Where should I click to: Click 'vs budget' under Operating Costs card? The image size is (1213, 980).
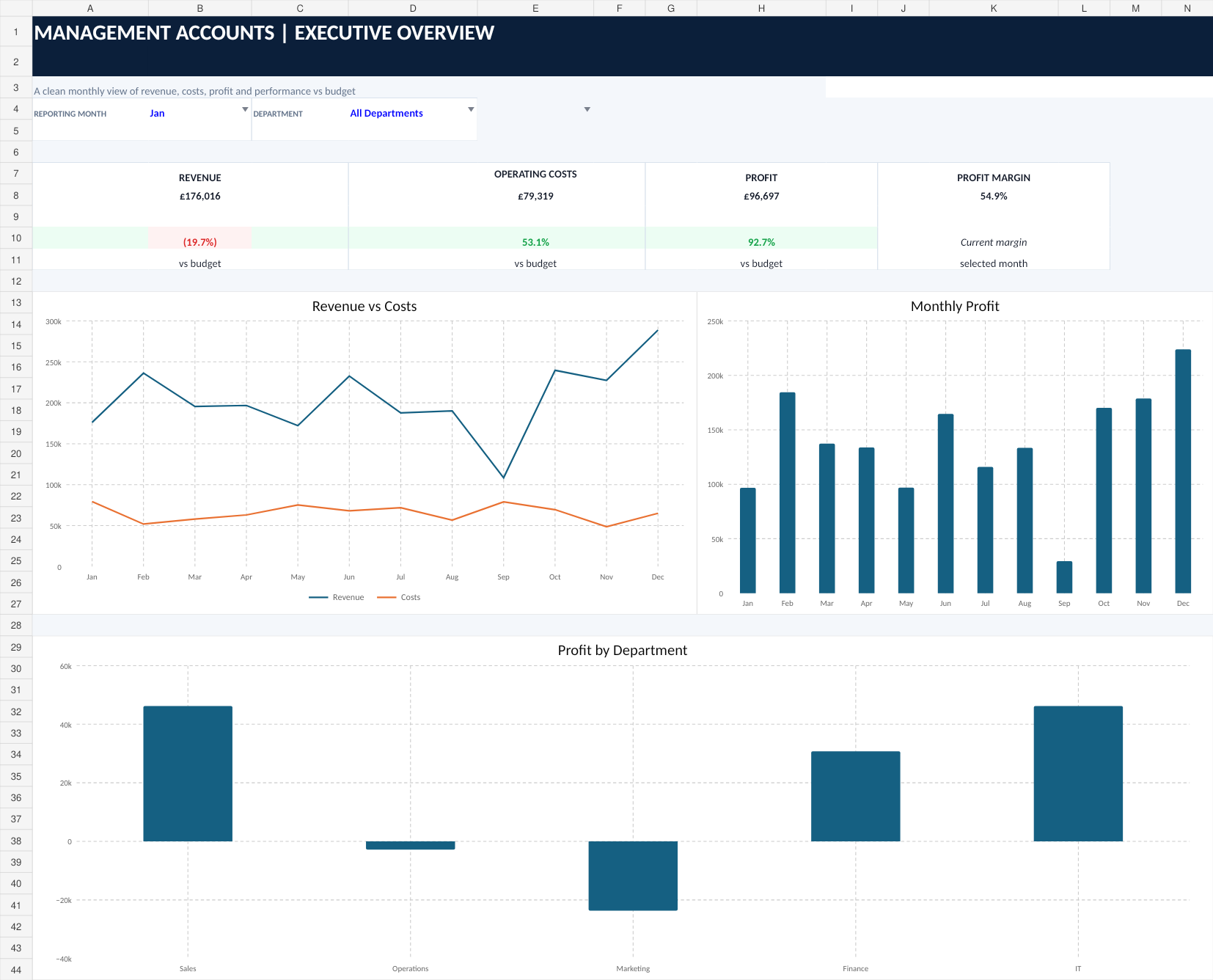[535, 263]
